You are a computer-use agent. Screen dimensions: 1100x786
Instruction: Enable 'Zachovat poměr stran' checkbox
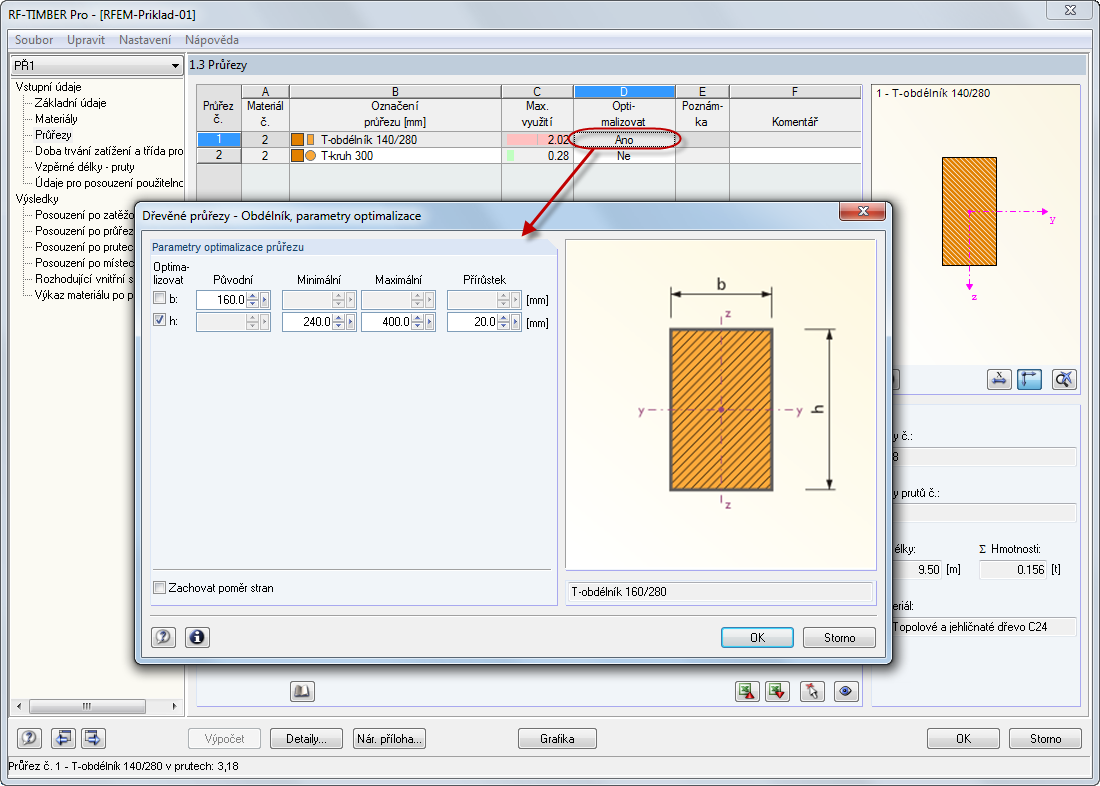[x=160, y=588]
